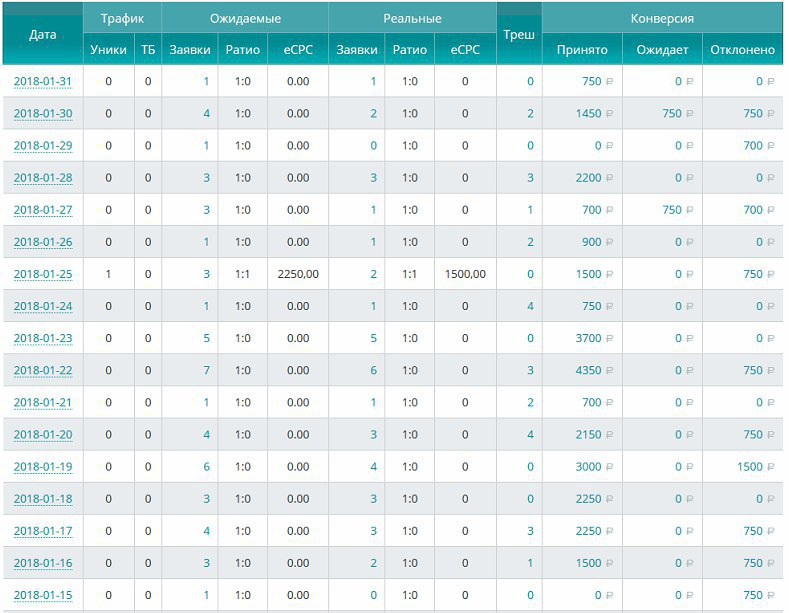Click rejected amount 1500 for 2018-01-19
The width and height of the screenshot is (789, 613).
point(749,467)
